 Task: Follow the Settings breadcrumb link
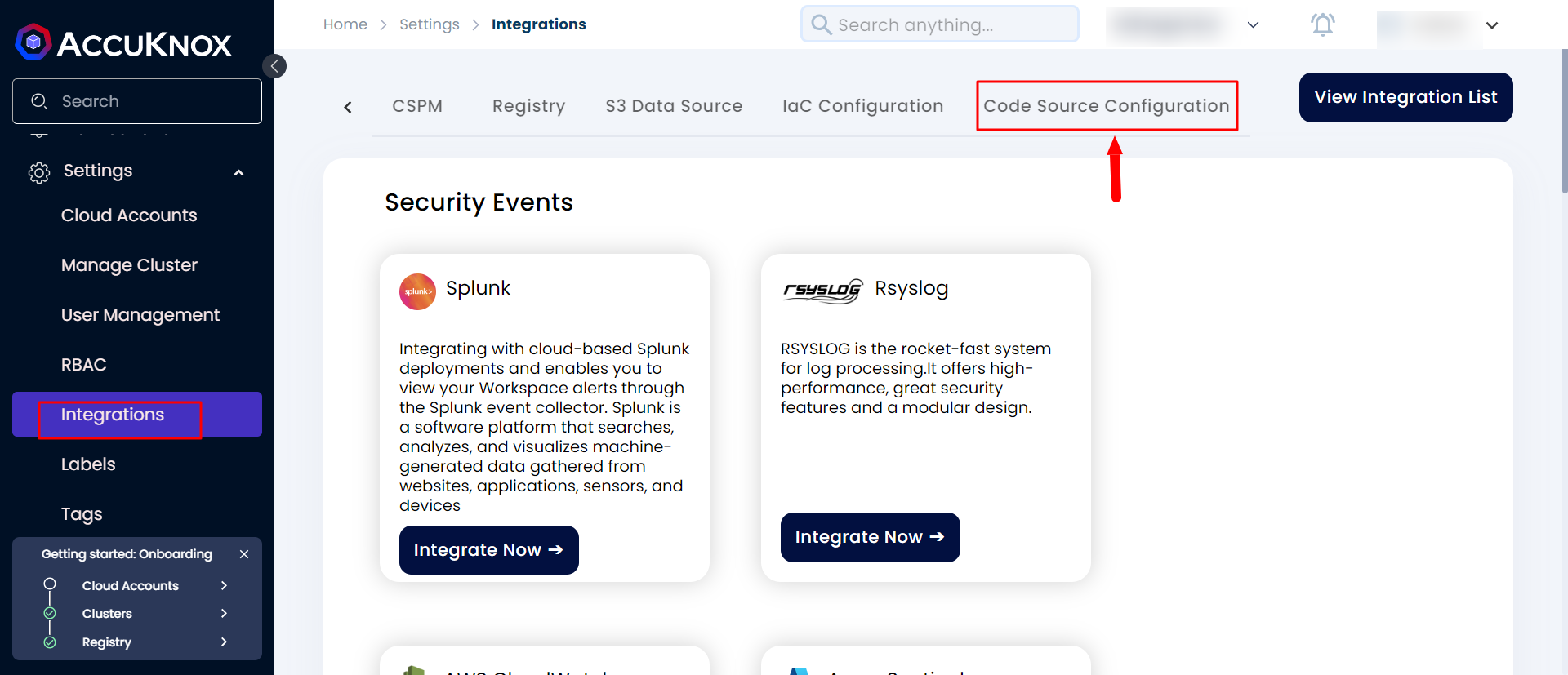[x=430, y=24]
